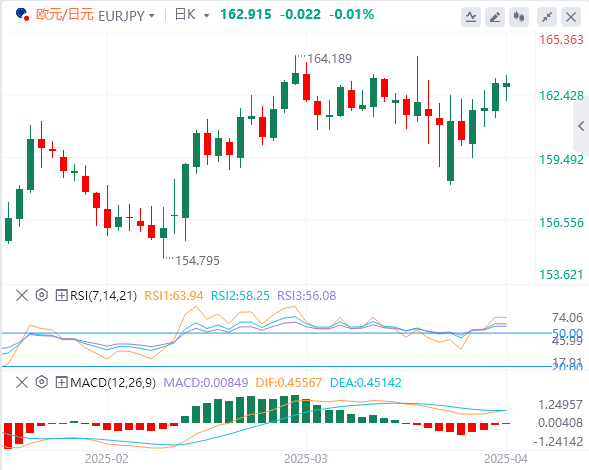
Task: Click the MACD:0.00849 value
Action: pos(206,382)
